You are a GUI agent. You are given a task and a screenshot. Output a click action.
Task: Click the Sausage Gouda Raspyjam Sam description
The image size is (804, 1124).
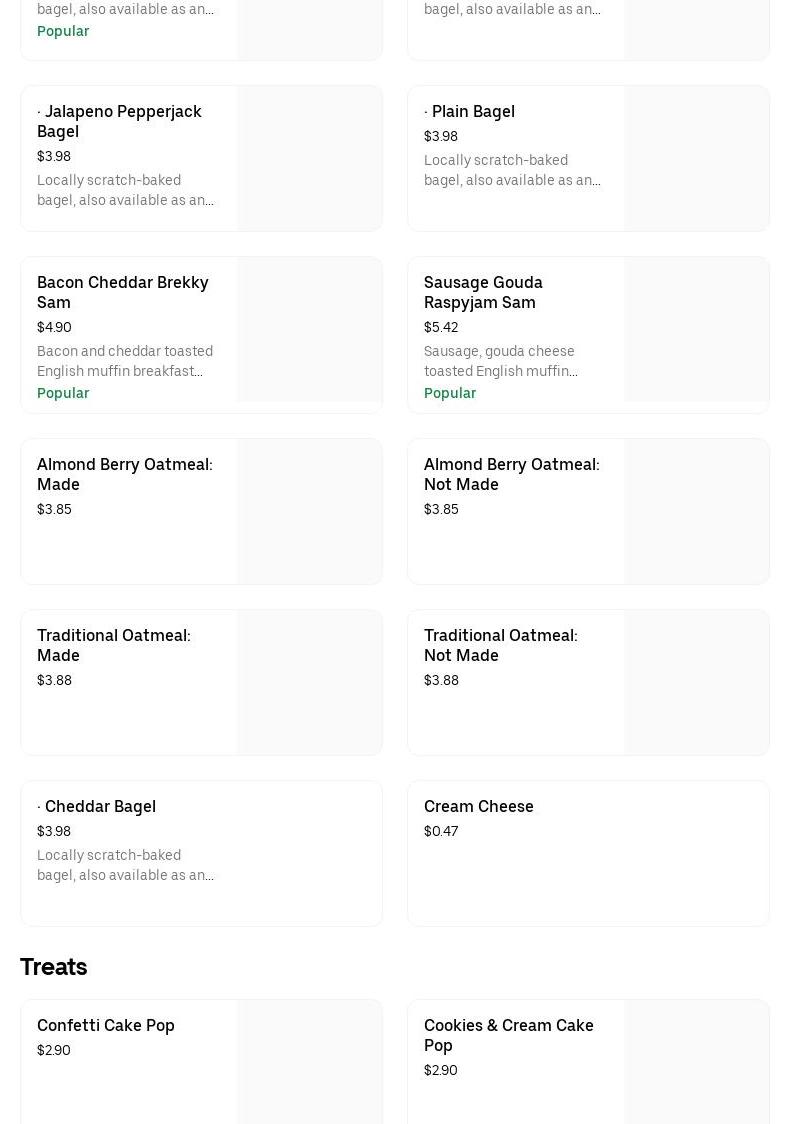coord(501,361)
